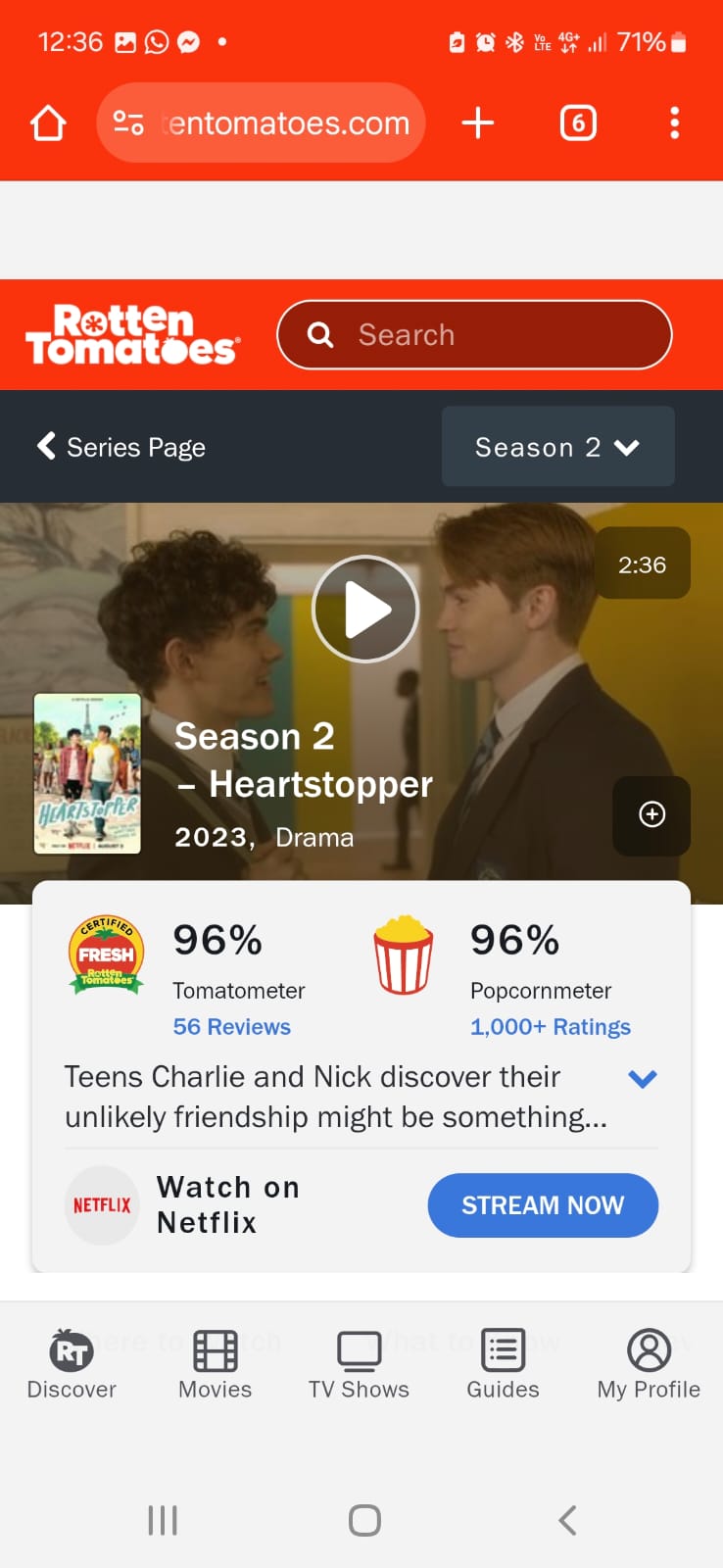Screen dimensions: 723x1568
Task: Open the Discover tab
Action: click(72, 1364)
